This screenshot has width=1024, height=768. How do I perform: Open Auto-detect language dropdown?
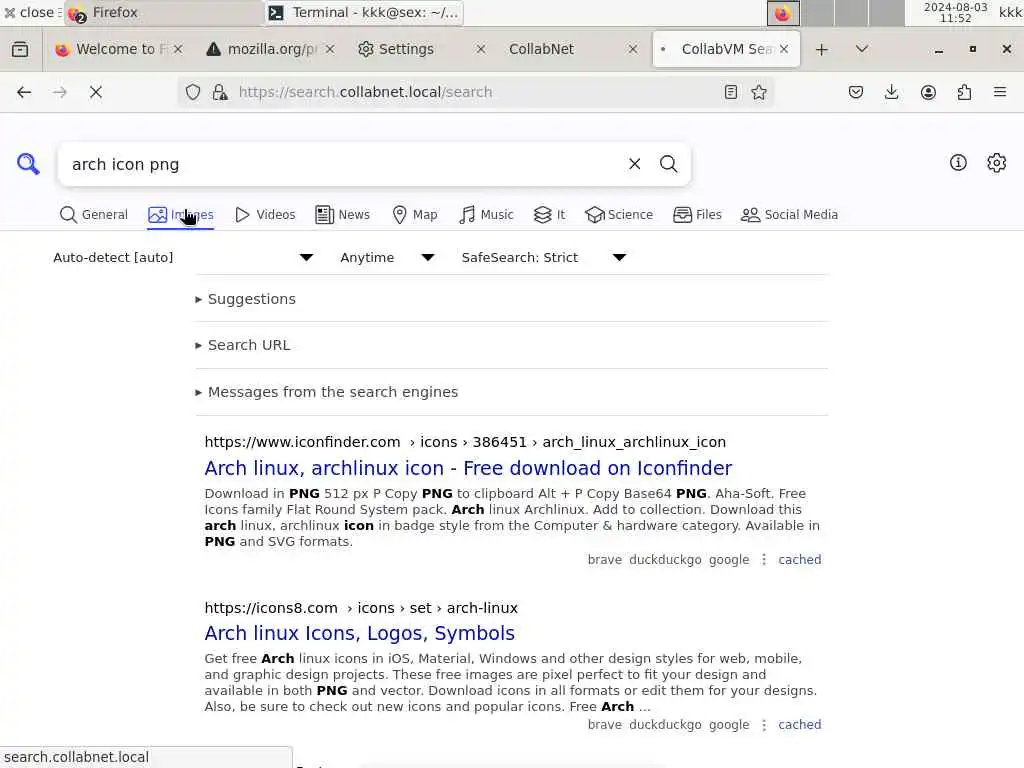click(x=184, y=257)
